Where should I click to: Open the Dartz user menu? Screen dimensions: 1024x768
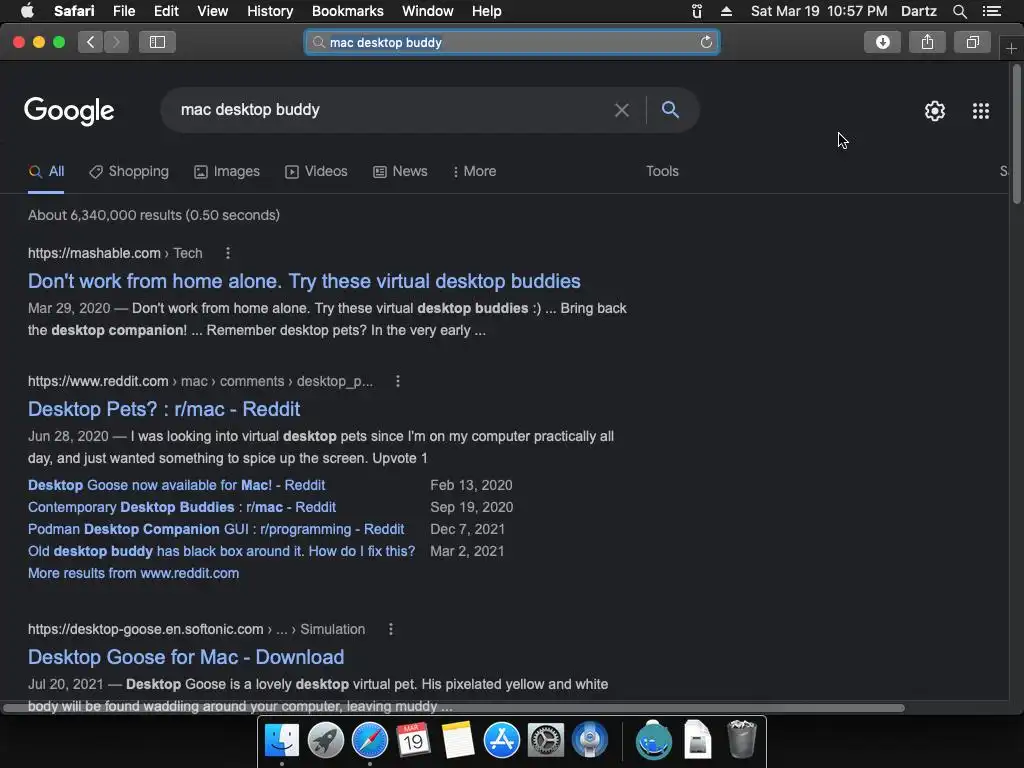tap(918, 11)
